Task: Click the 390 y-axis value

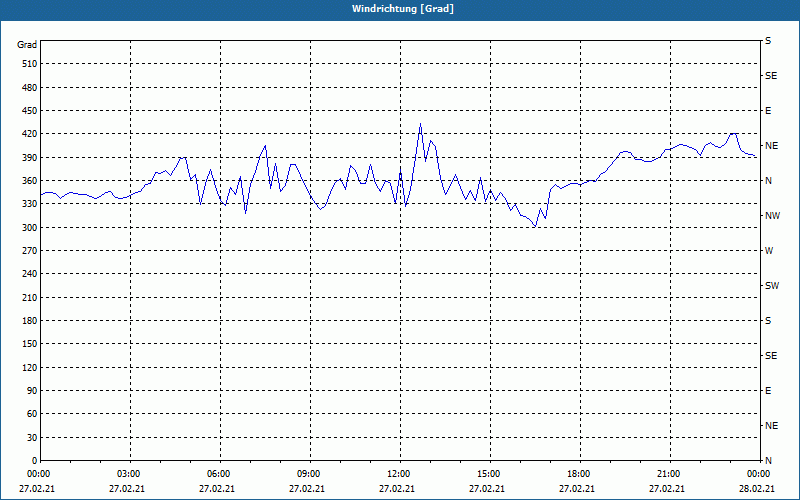Action: coord(30,157)
